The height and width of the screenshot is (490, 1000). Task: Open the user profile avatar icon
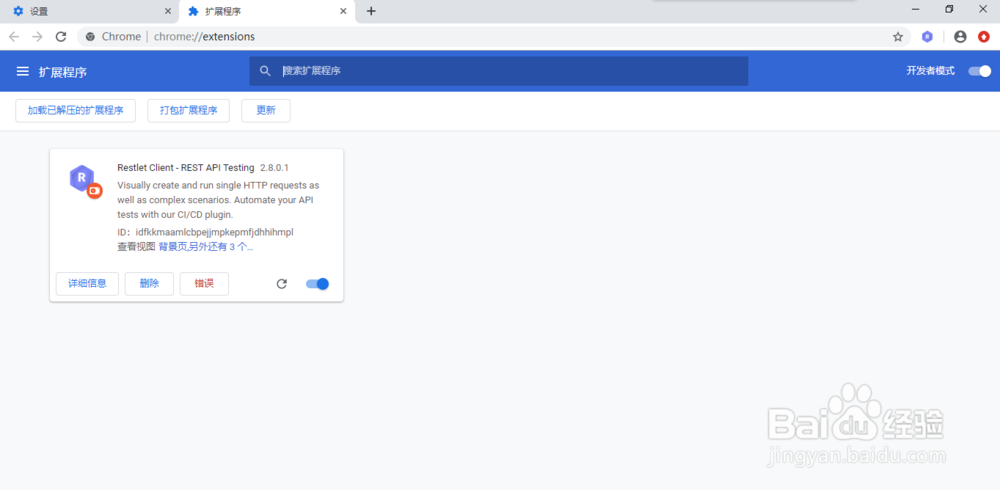coord(960,37)
